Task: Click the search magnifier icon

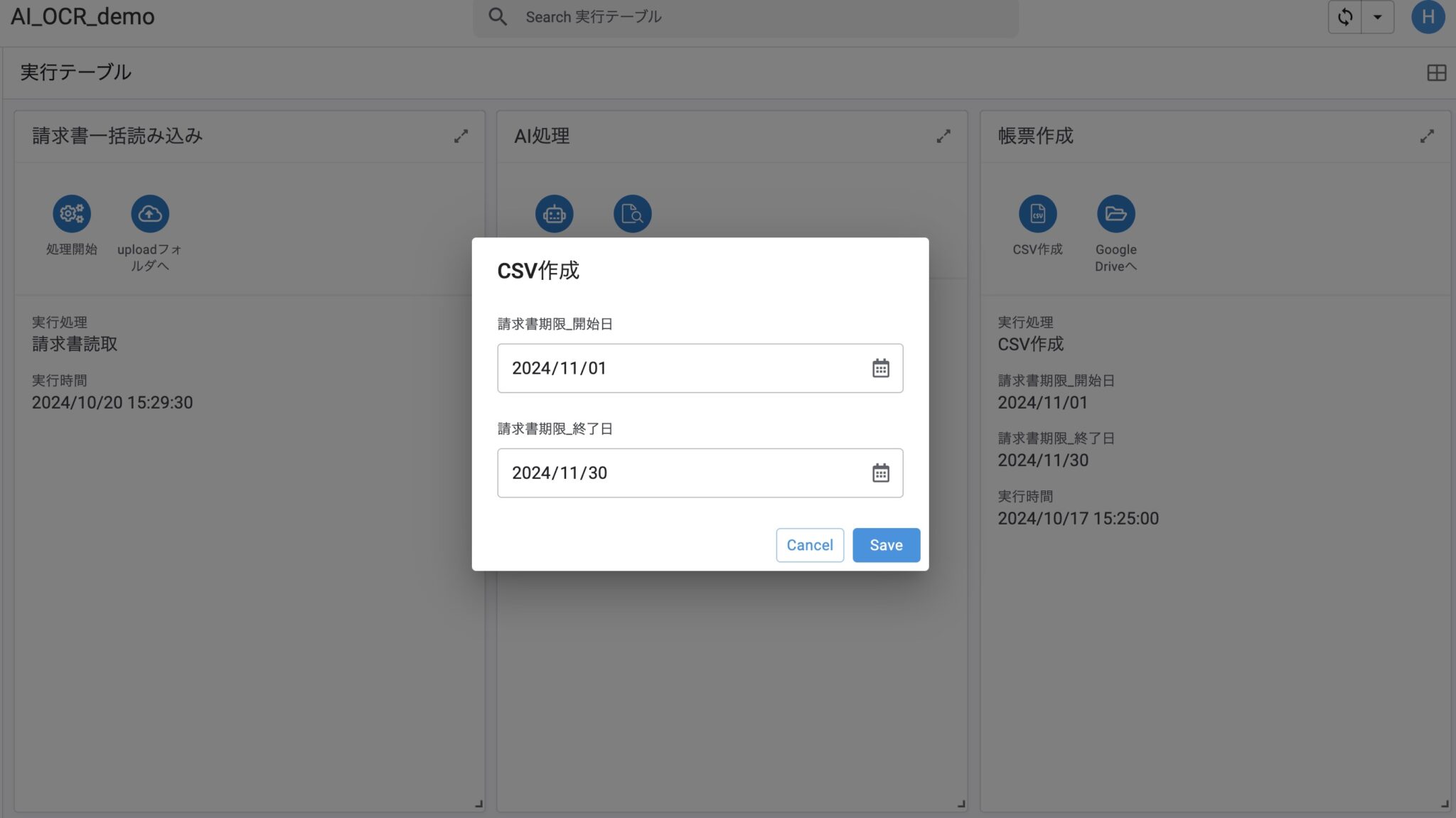Action: coord(498,16)
